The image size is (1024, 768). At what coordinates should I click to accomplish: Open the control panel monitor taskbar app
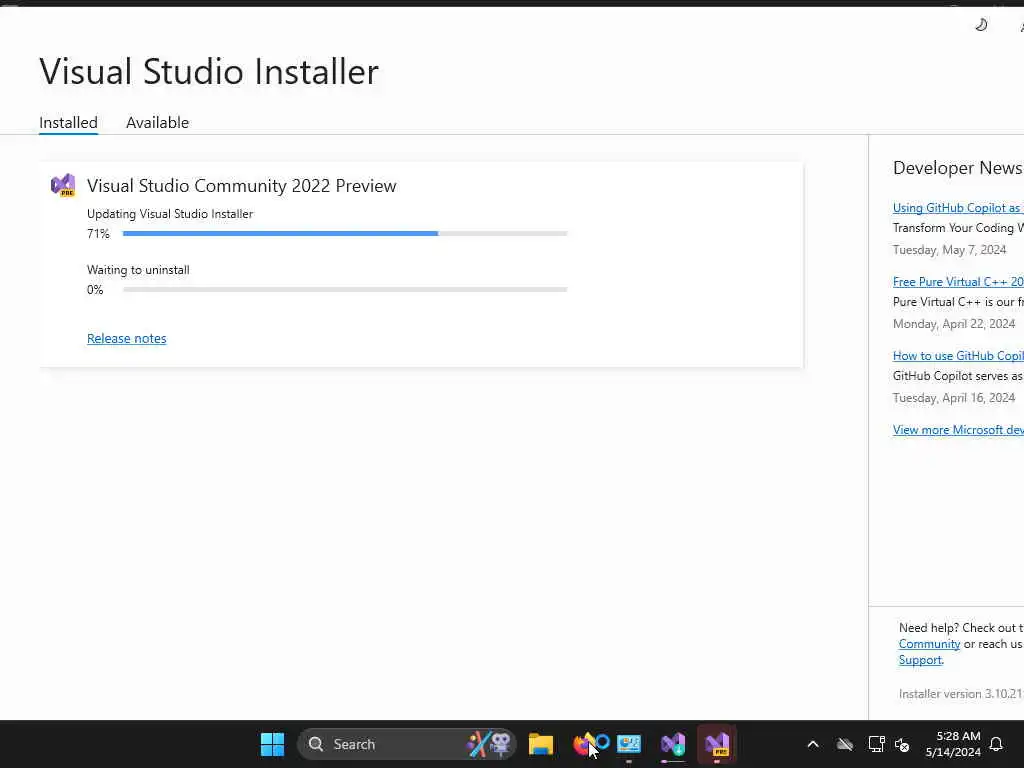(629, 744)
